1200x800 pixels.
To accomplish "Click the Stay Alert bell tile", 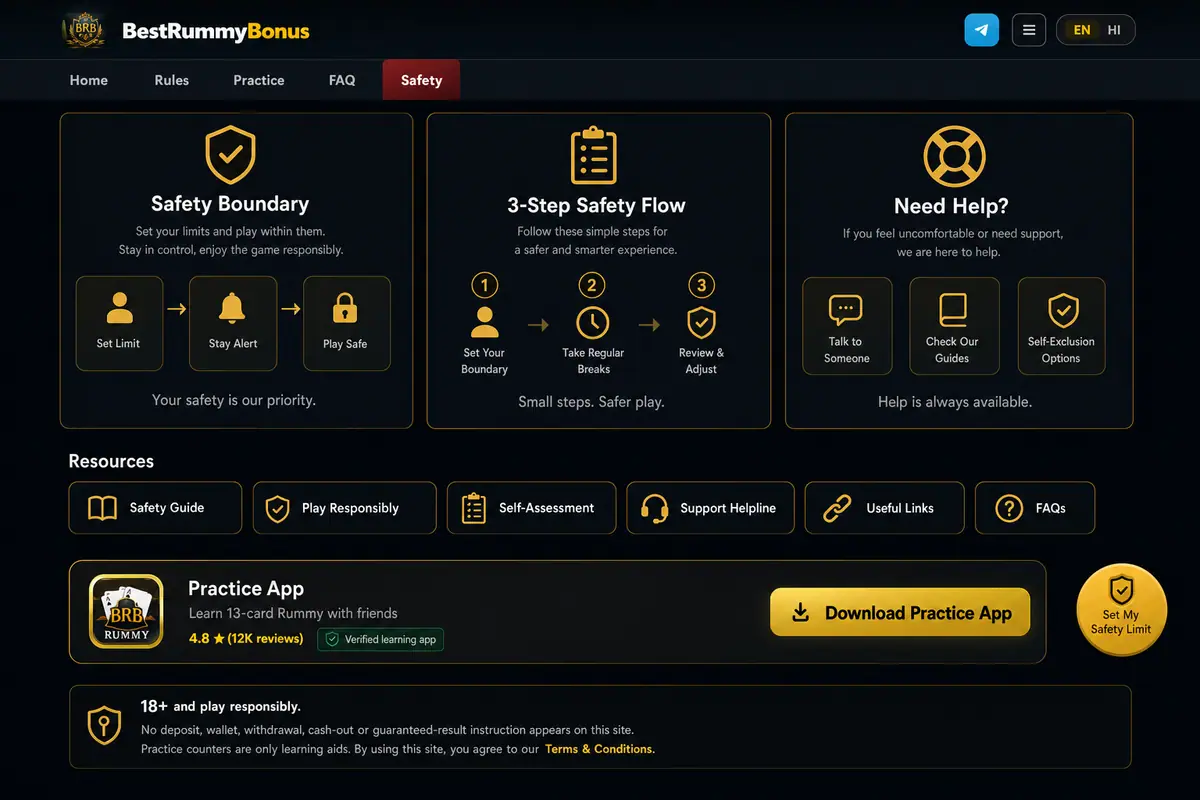I will tap(233, 323).
